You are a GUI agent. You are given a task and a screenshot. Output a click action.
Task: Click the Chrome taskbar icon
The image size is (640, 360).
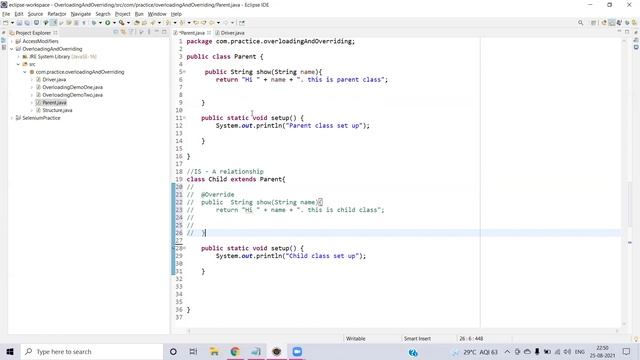click(x=235, y=351)
